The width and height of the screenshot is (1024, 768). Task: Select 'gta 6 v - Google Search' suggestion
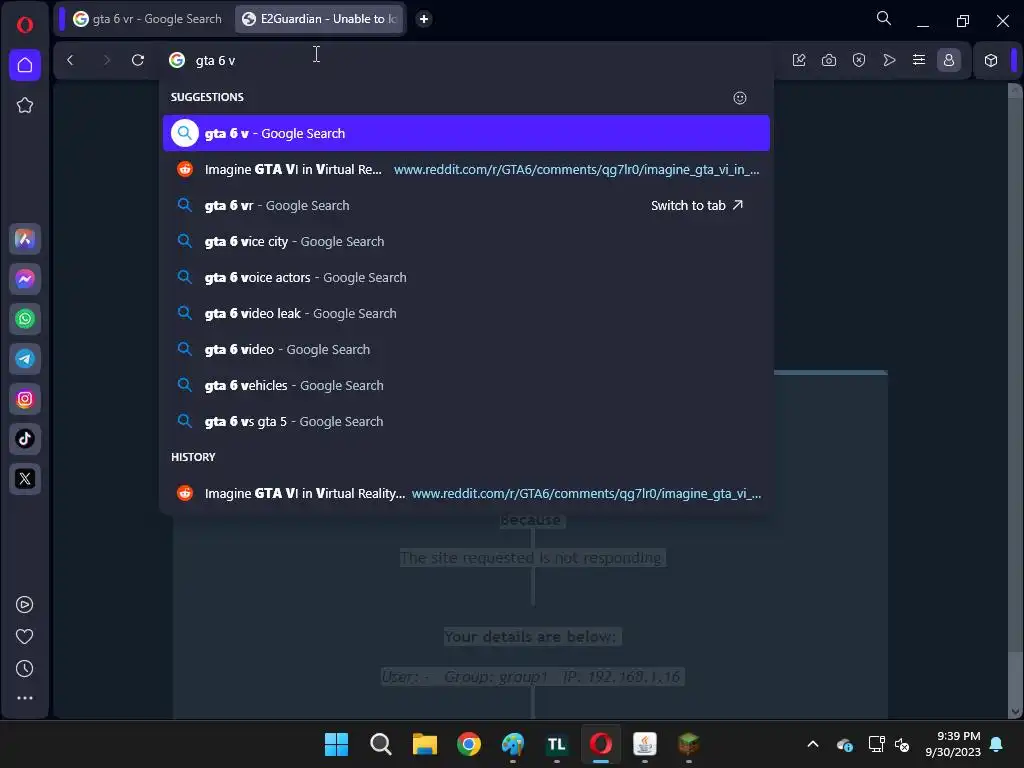[466, 133]
